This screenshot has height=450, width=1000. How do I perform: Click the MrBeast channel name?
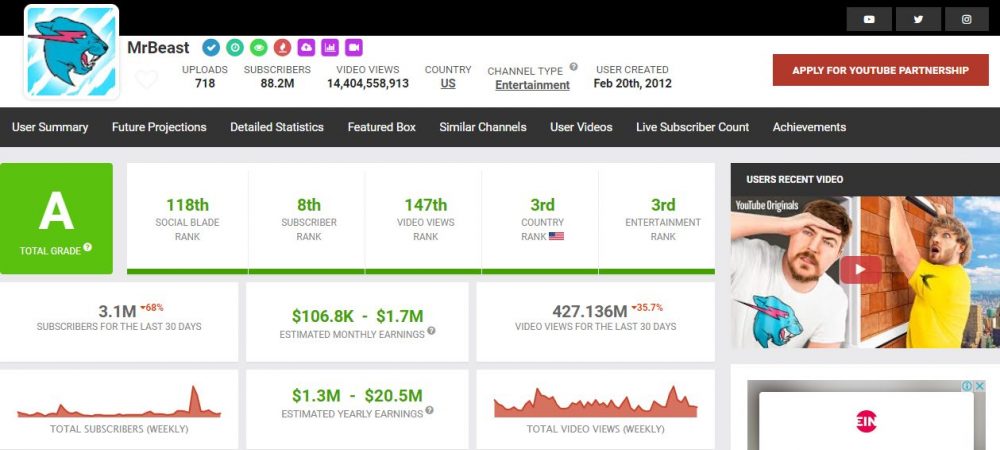click(x=158, y=48)
